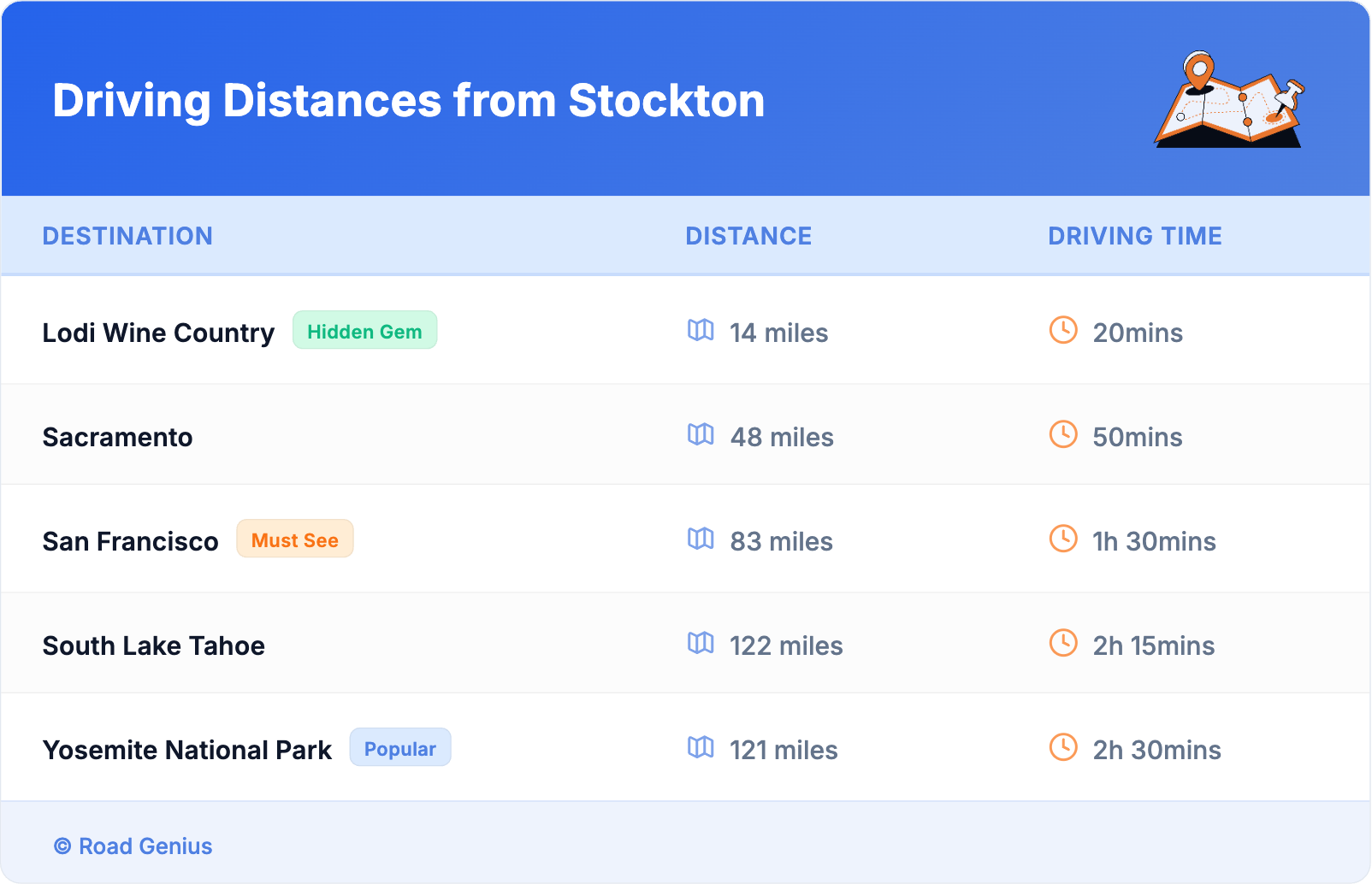Select the Popular badge
This screenshot has height=884, width=1372.
coord(400,748)
